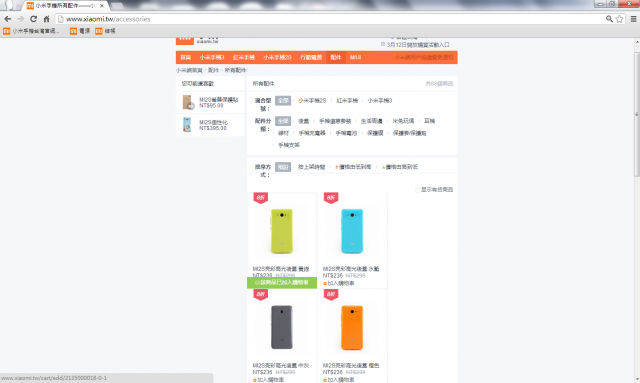Click the browser forward arrow

coord(20,19)
